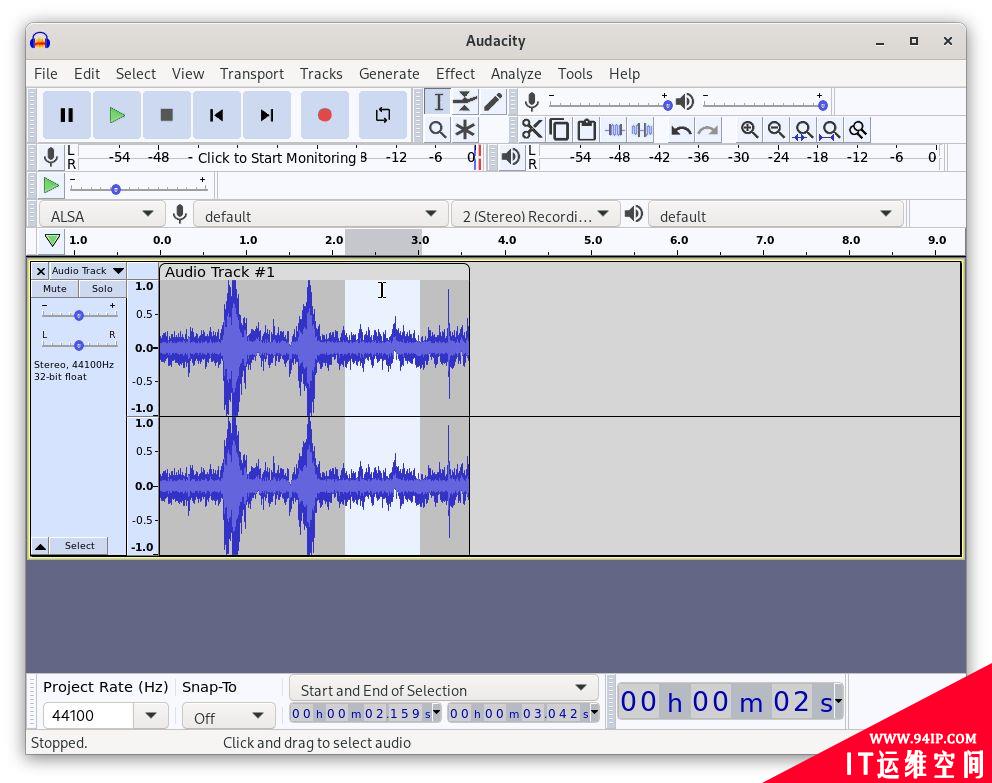Screen dimensions: 992x783
Task: Open the Tracks menu
Action: click(x=321, y=73)
